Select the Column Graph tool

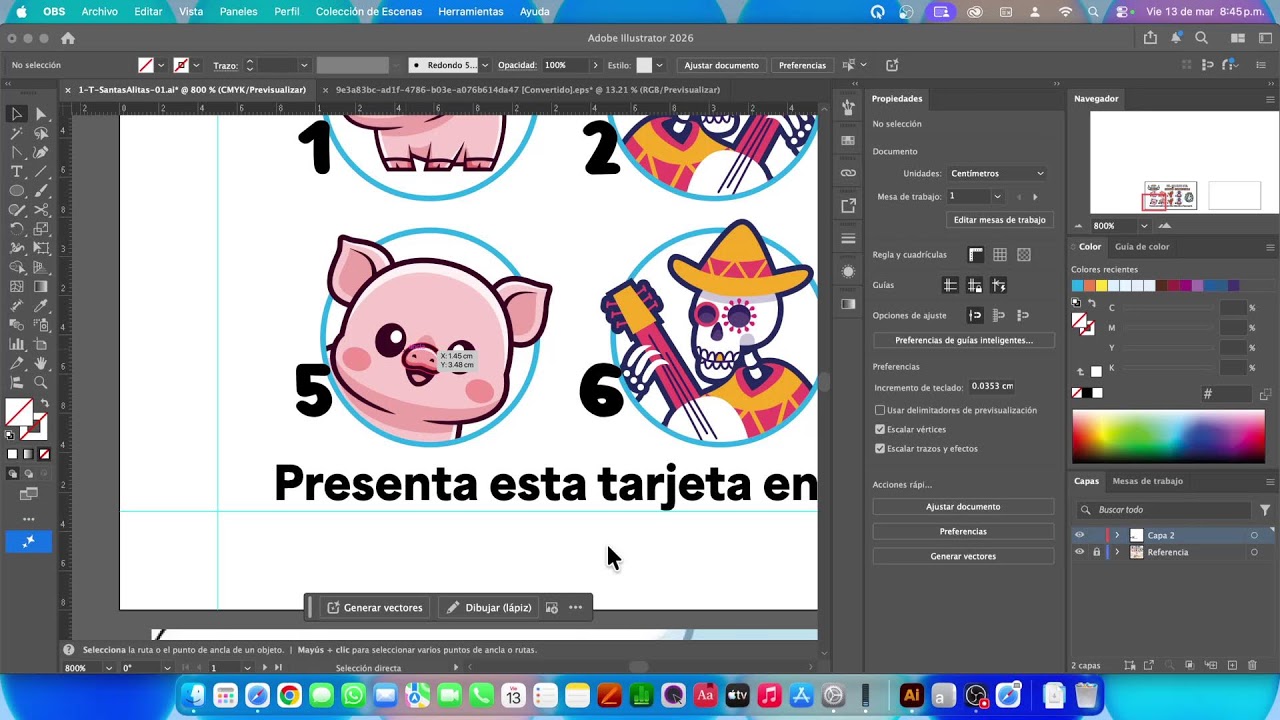[x=17, y=344]
